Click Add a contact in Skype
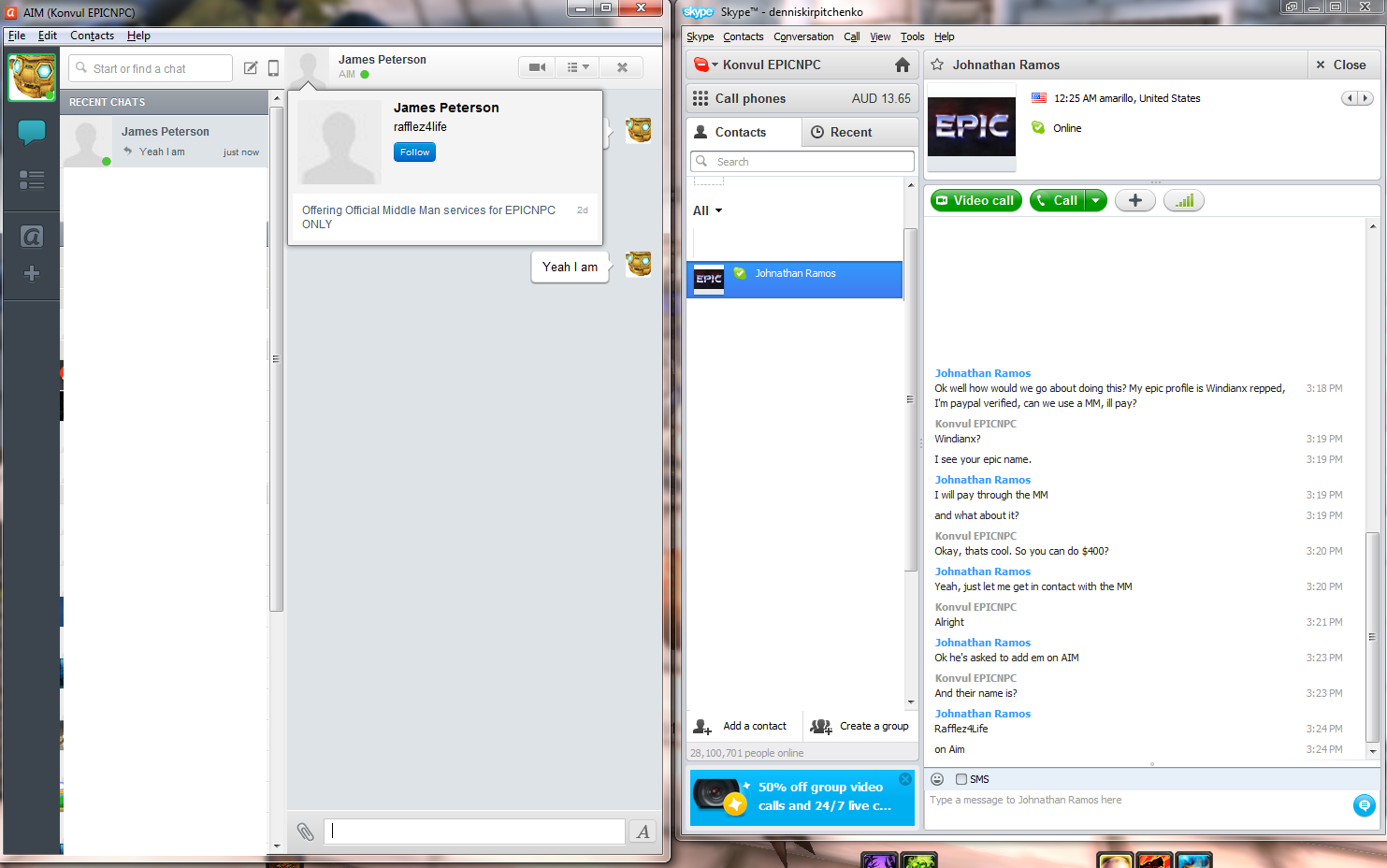 [x=743, y=726]
